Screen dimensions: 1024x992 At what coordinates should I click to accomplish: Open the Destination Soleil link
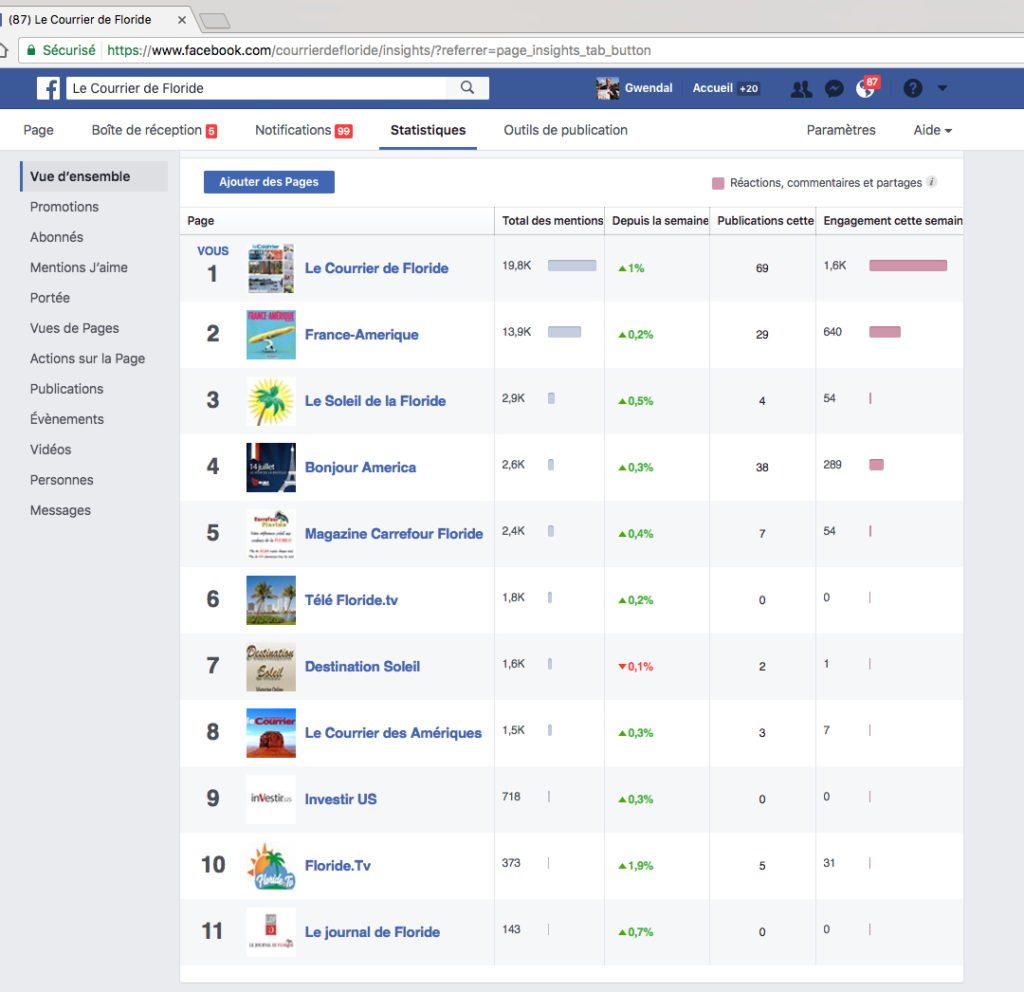pyautogui.click(x=362, y=667)
